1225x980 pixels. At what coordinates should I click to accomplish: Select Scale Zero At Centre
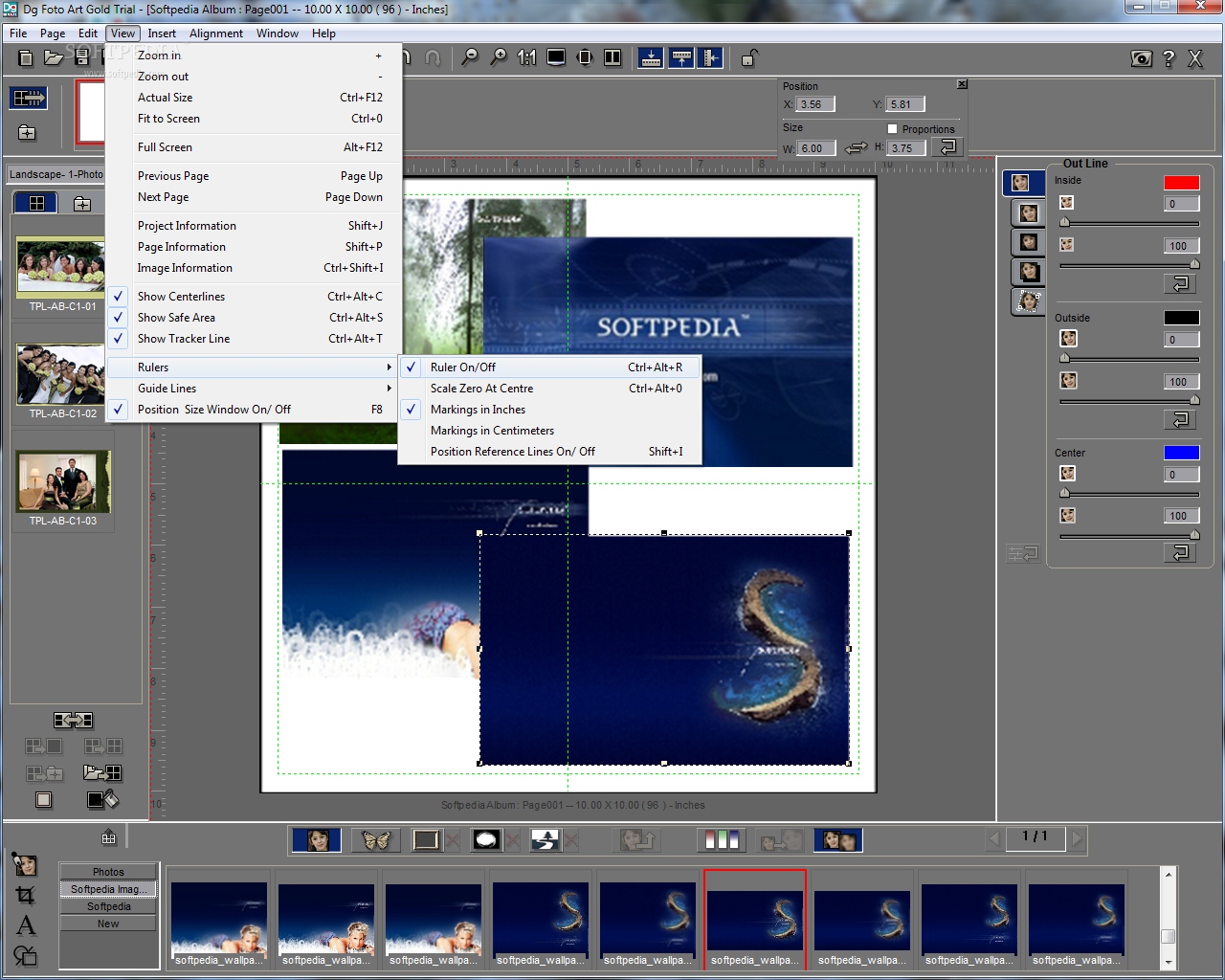click(x=549, y=389)
